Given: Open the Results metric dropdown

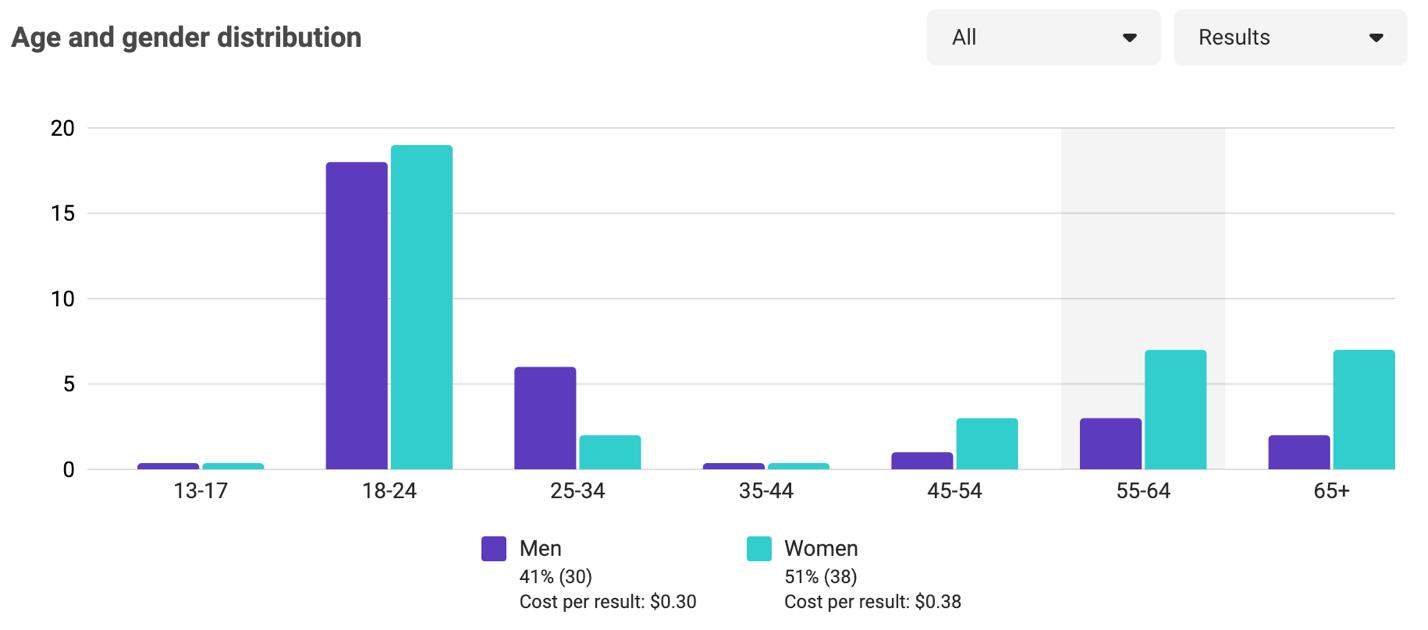Looking at the screenshot, I should [1289, 38].
